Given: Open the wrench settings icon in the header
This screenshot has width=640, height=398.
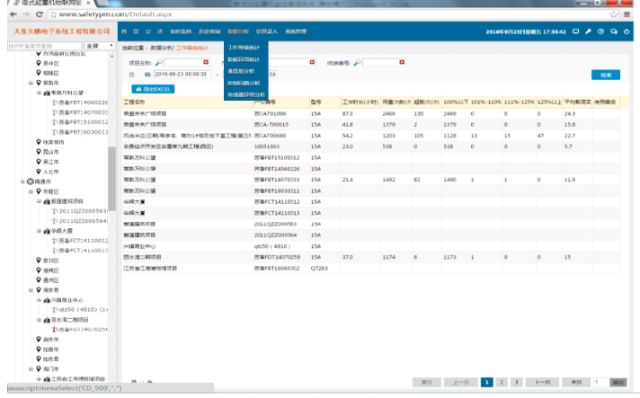Looking at the screenshot, I should 588,31.
